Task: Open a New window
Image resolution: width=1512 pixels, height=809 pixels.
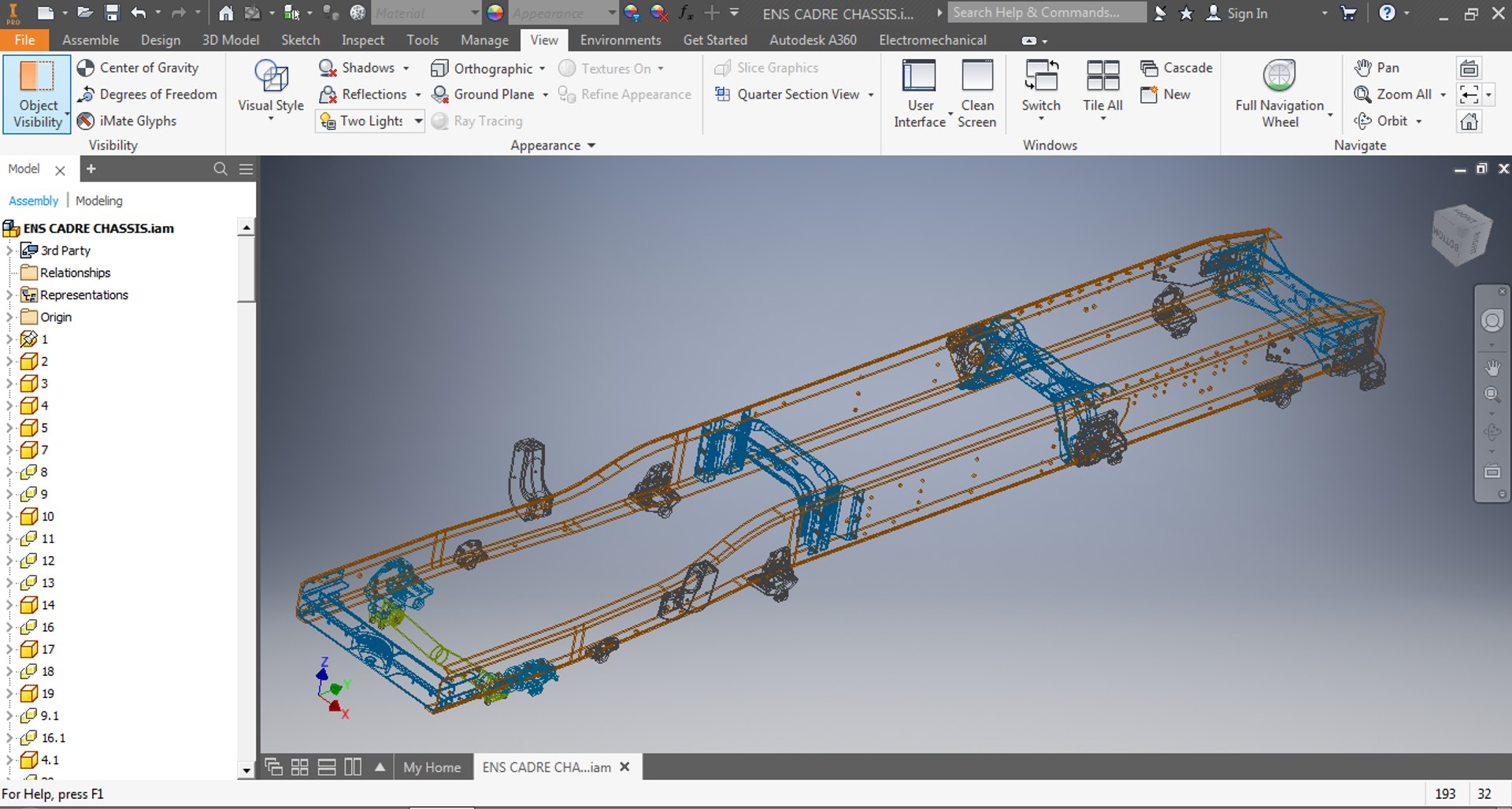Action: pos(1165,95)
